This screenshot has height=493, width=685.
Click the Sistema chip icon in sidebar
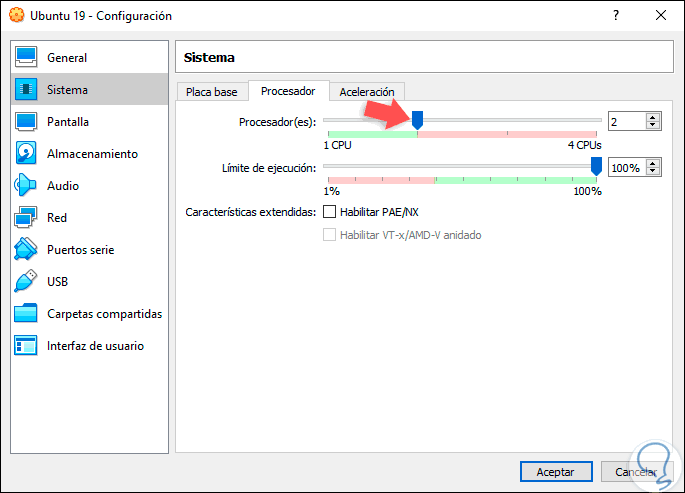point(26,89)
